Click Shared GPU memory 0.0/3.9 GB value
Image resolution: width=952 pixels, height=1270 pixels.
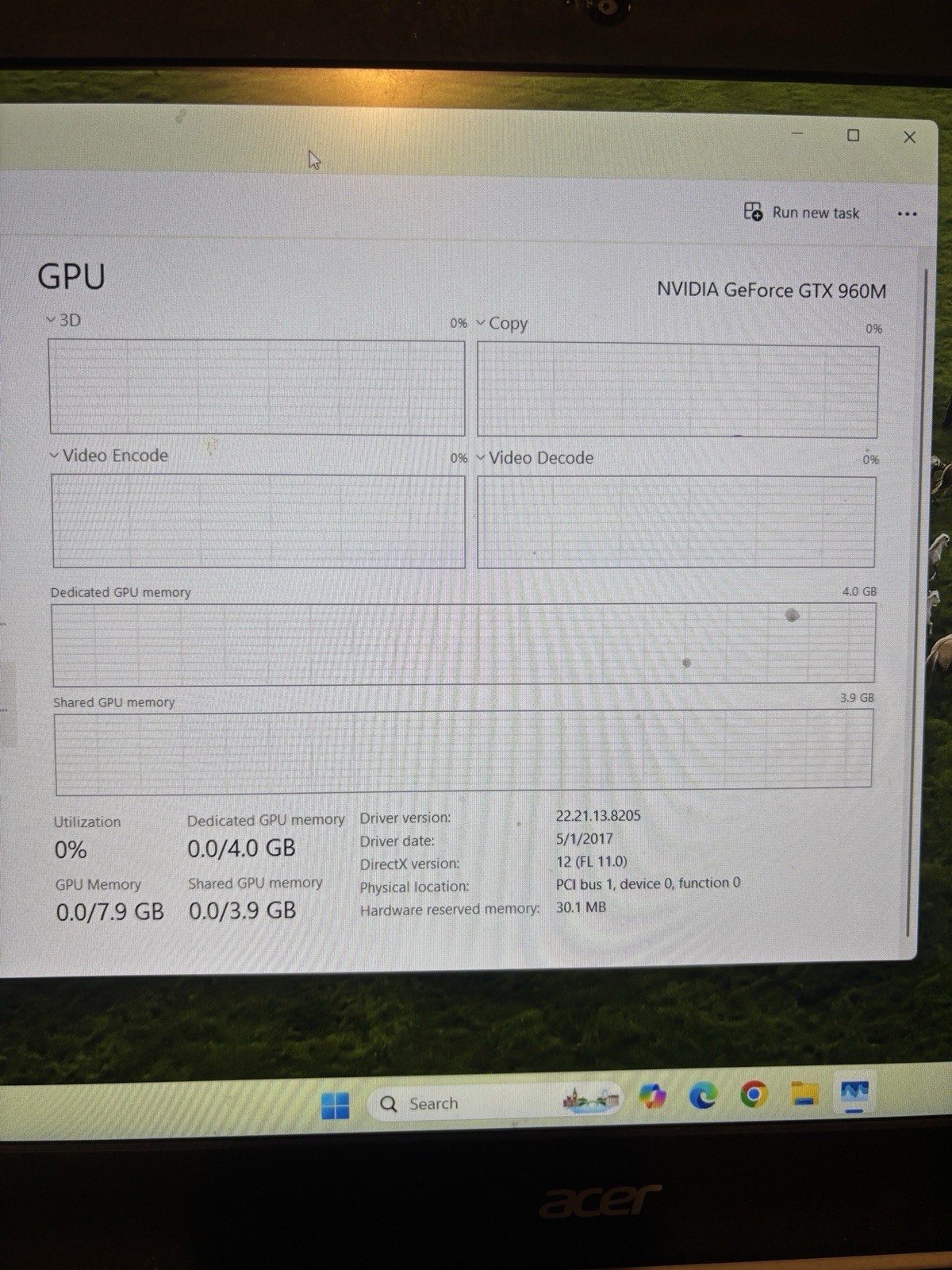point(242,910)
